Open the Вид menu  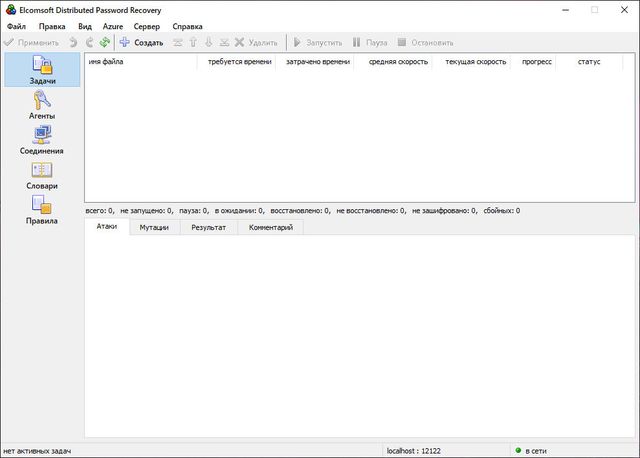coord(85,27)
